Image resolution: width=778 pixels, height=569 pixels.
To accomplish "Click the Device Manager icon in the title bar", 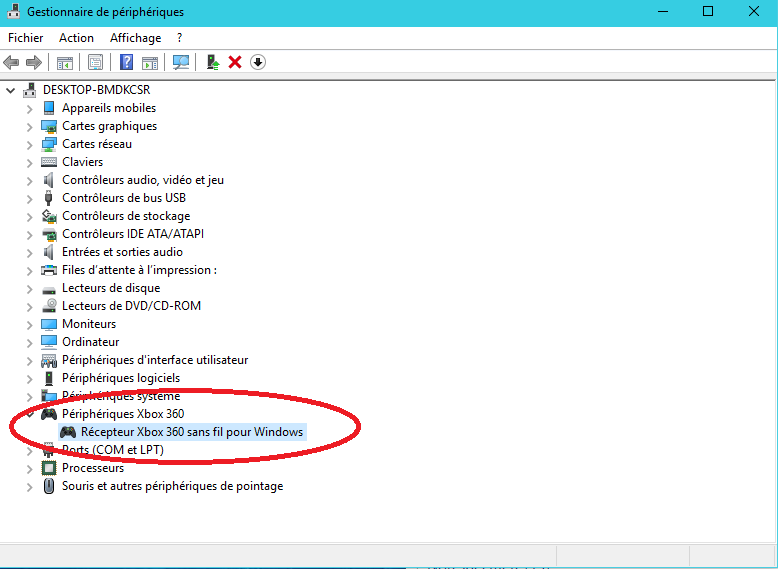I will [13, 11].
